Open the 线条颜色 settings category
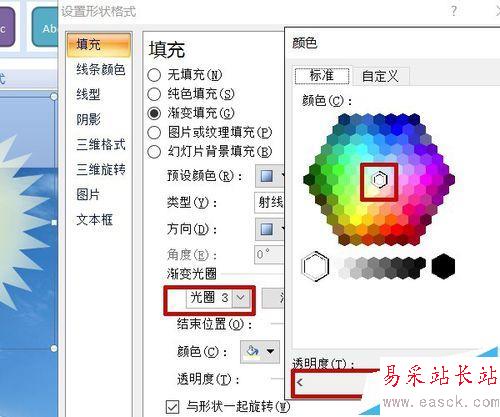The width and height of the screenshot is (500, 417). pyautogui.click(x=100, y=69)
